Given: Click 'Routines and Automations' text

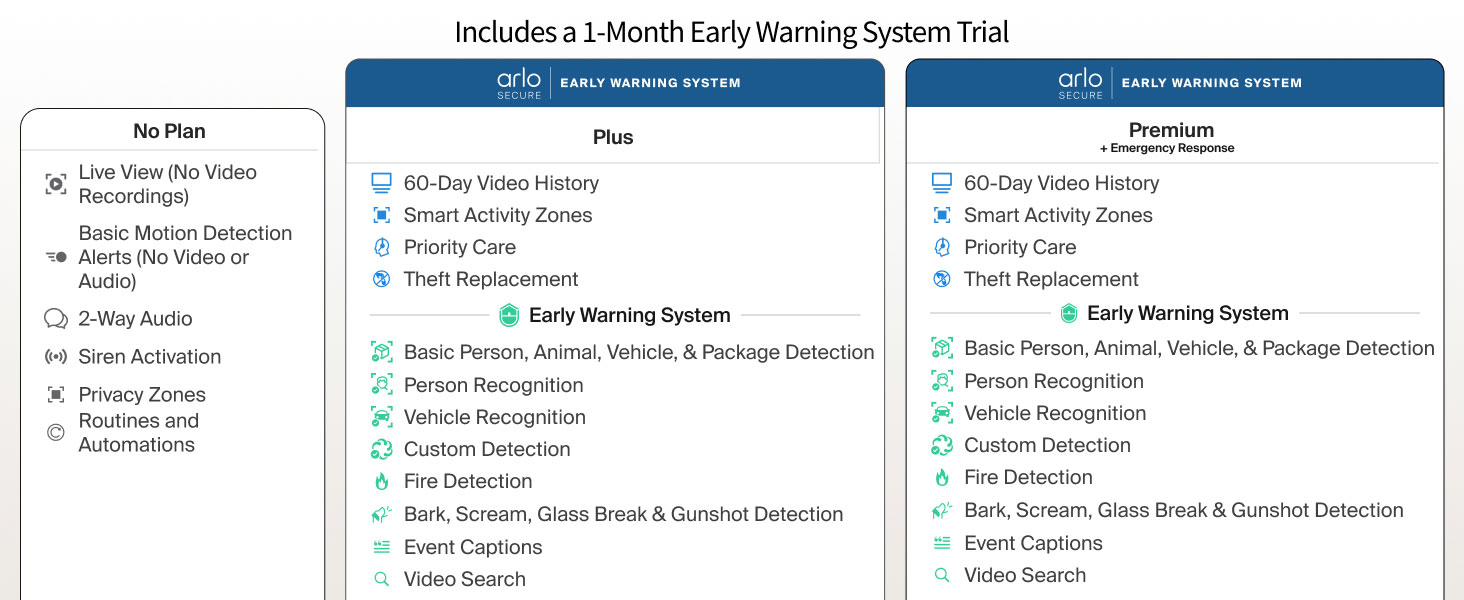Looking at the screenshot, I should 138,433.
